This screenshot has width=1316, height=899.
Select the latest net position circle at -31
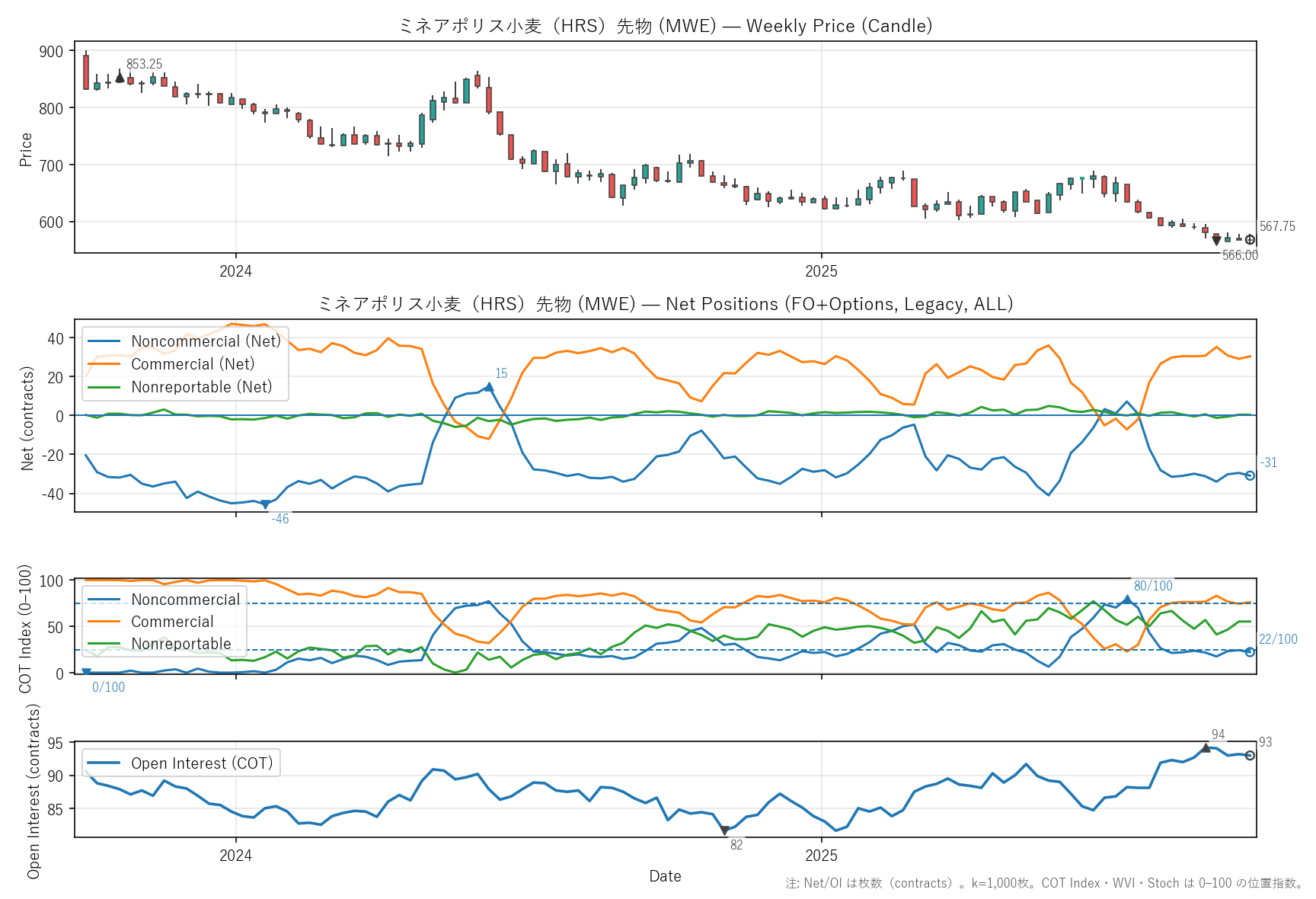(x=1250, y=475)
